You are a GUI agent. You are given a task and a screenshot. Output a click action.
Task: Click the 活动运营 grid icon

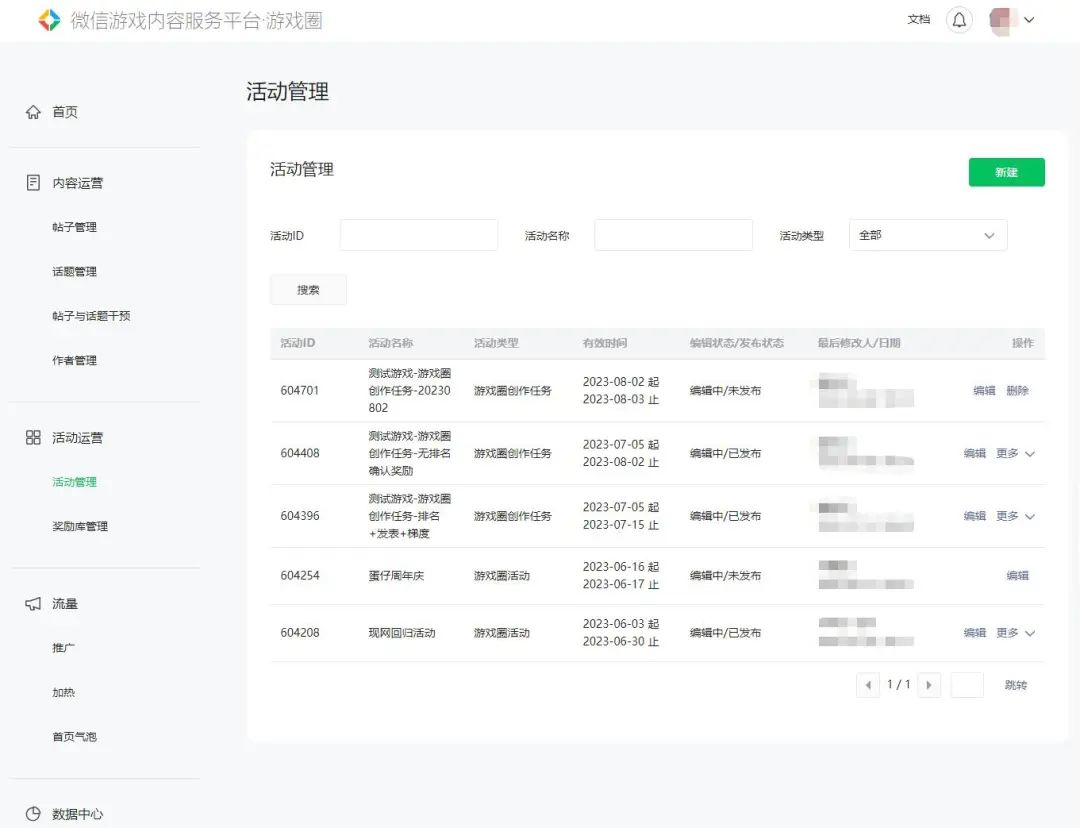click(x=32, y=437)
